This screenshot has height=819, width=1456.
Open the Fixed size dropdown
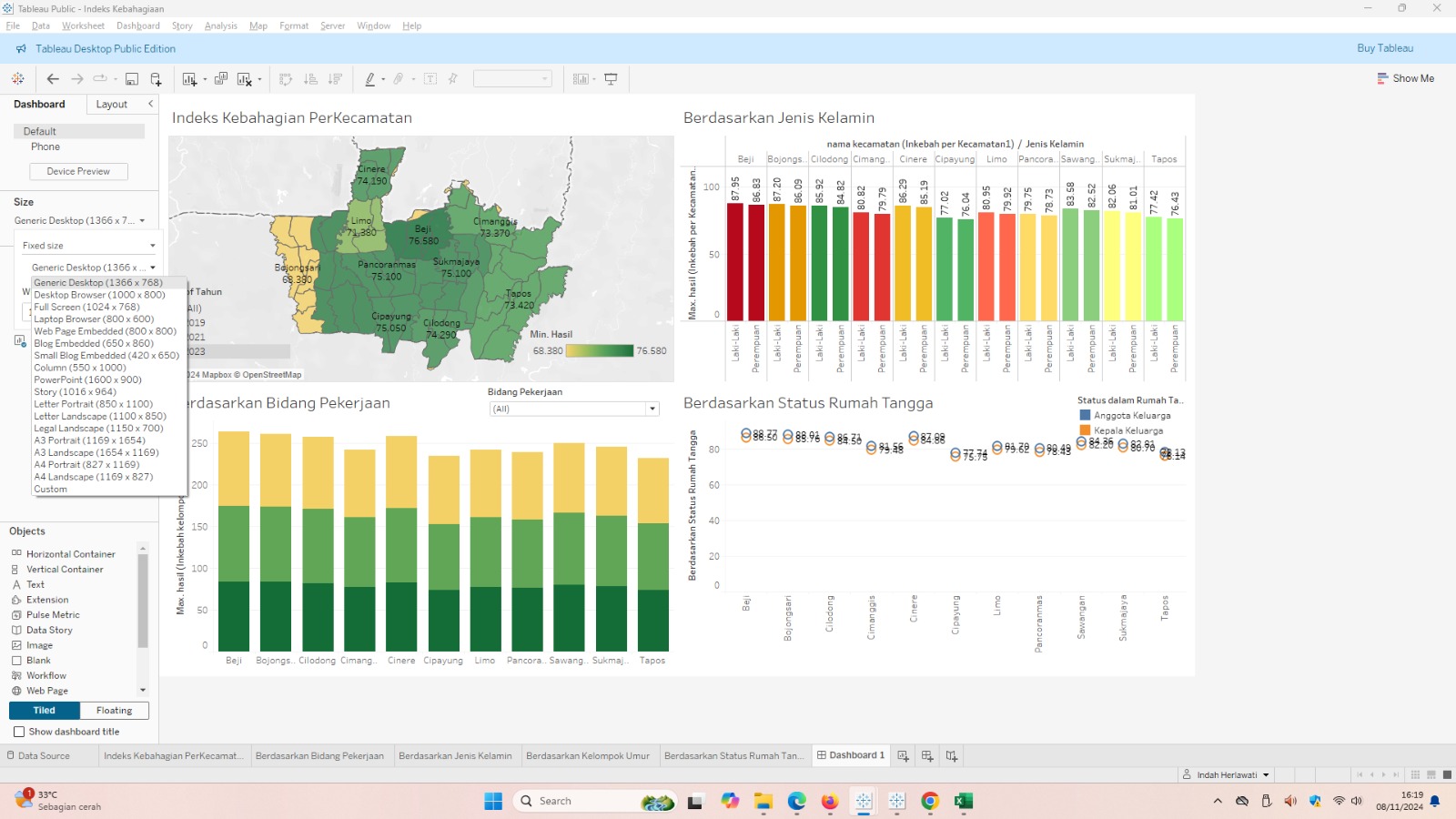click(88, 246)
